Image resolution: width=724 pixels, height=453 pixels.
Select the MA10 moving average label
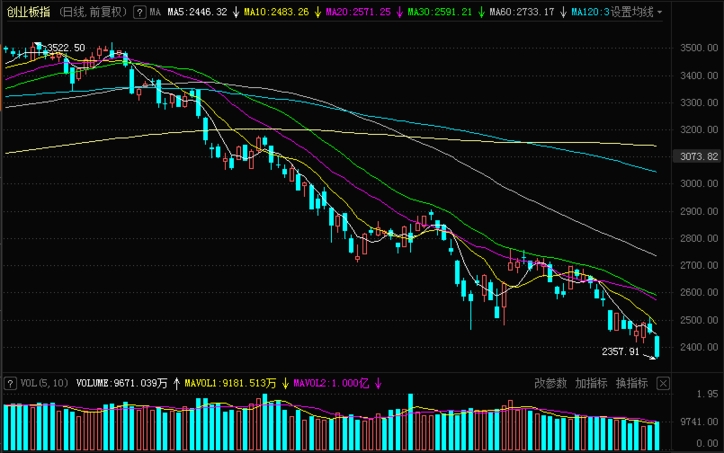click(x=274, y=12)
